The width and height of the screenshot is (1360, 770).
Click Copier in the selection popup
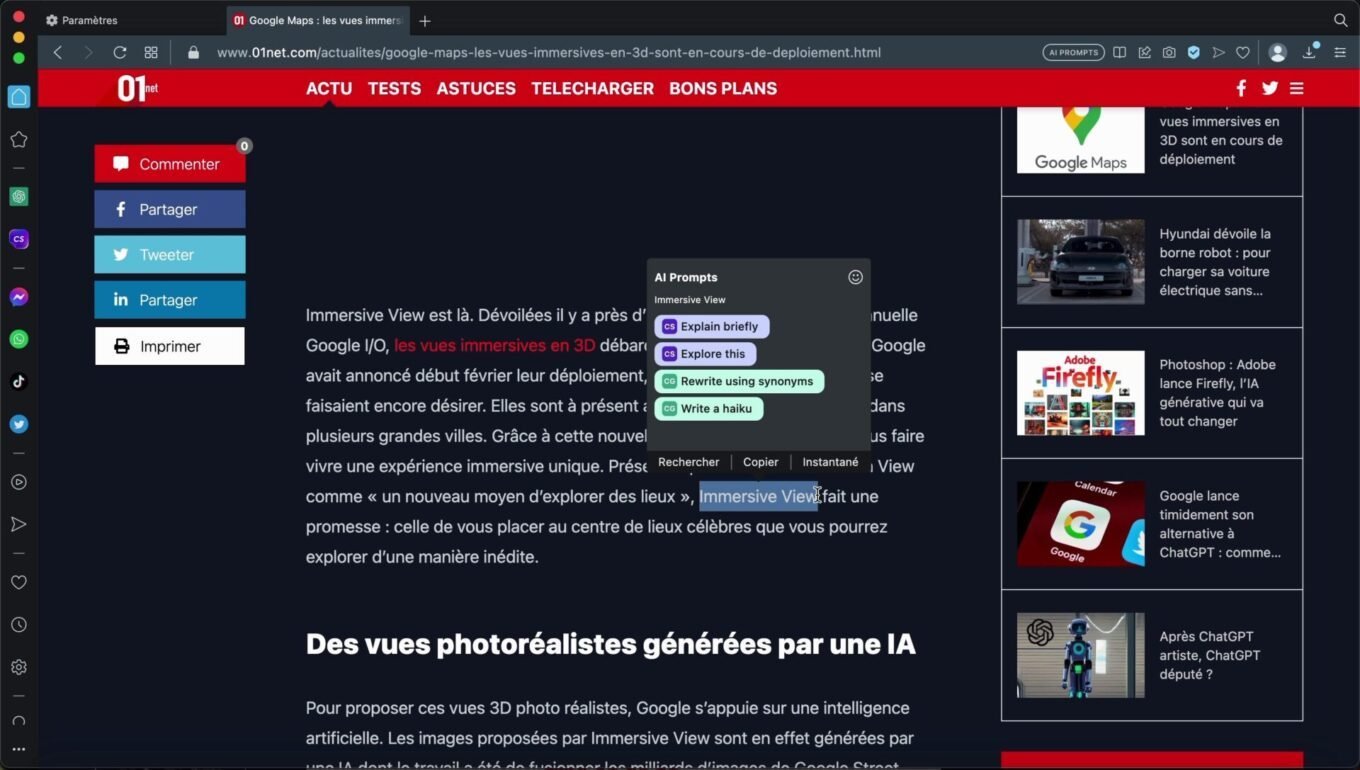(x=761, y=462)
